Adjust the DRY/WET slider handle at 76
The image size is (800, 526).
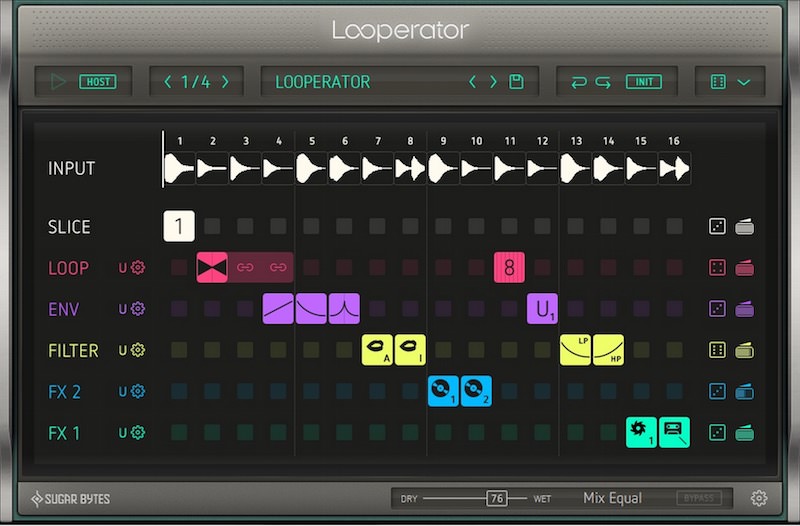point(496,498)
